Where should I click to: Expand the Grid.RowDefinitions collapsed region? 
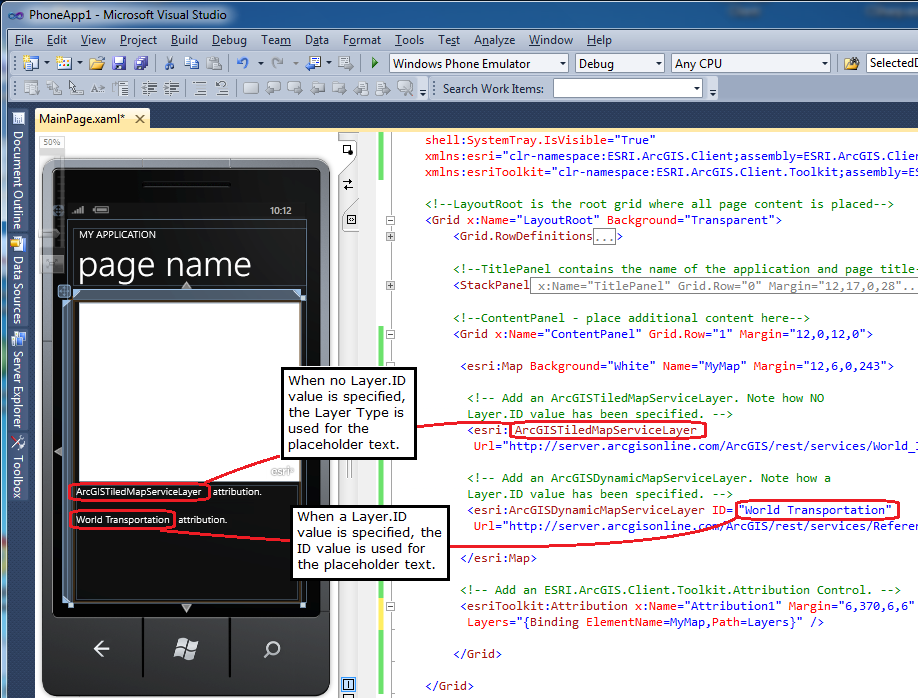click(390, 236)
